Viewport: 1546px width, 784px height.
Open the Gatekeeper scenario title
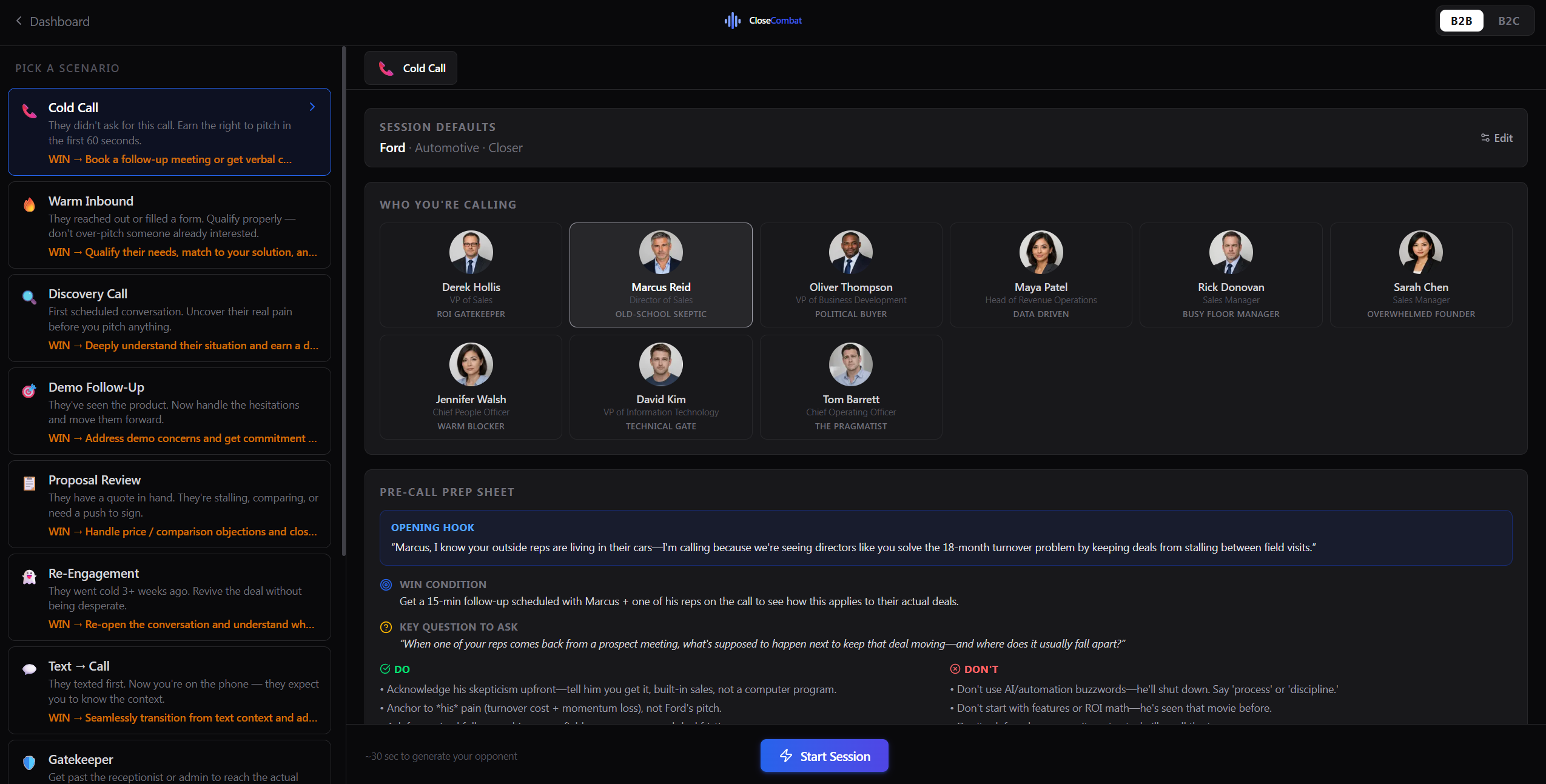click(81, 760)
